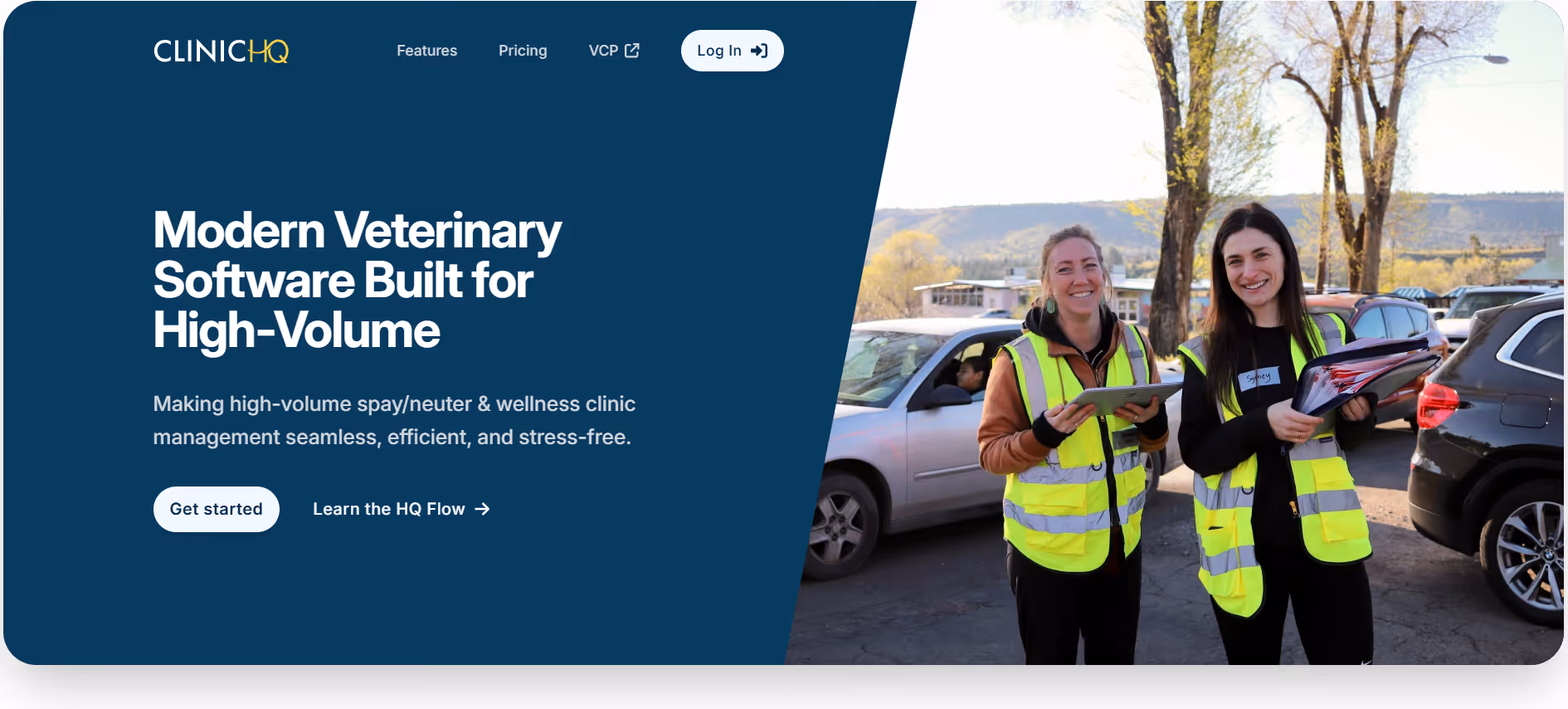The height and width of the screenshot is (709, 1568).
Task: Go to the VCP link
Action: (614, 51)
